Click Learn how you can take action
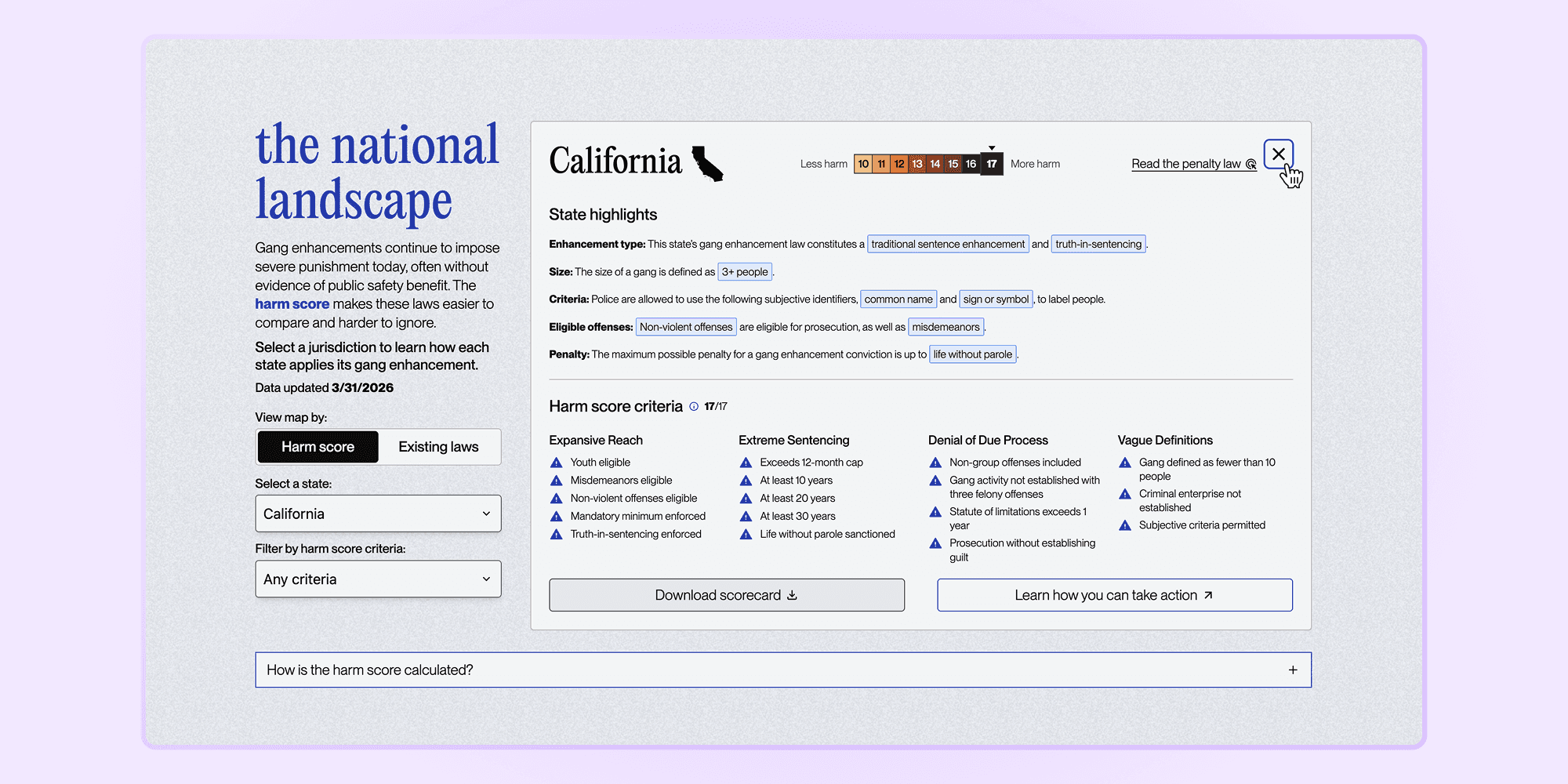Screen dimensions: 1568x784 (1115, 595)
